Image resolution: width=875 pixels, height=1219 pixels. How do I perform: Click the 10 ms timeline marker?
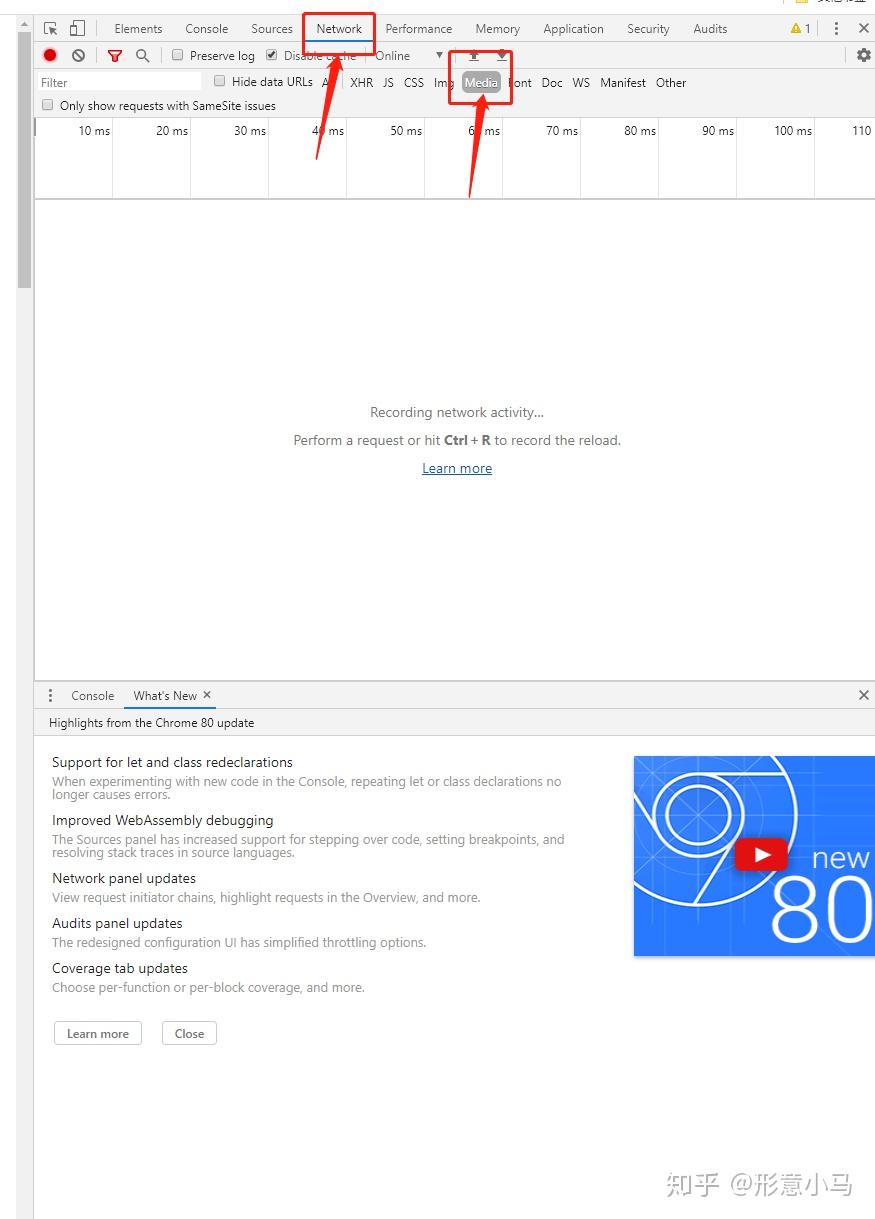[x=94, y=131]
